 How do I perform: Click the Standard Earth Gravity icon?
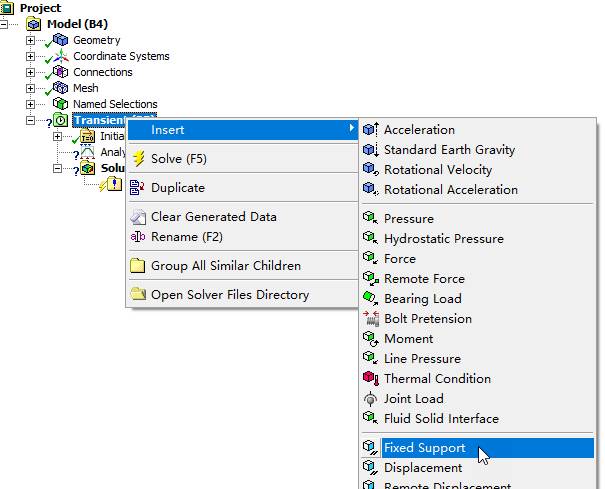pyautogui.click(x=371, y=150)
